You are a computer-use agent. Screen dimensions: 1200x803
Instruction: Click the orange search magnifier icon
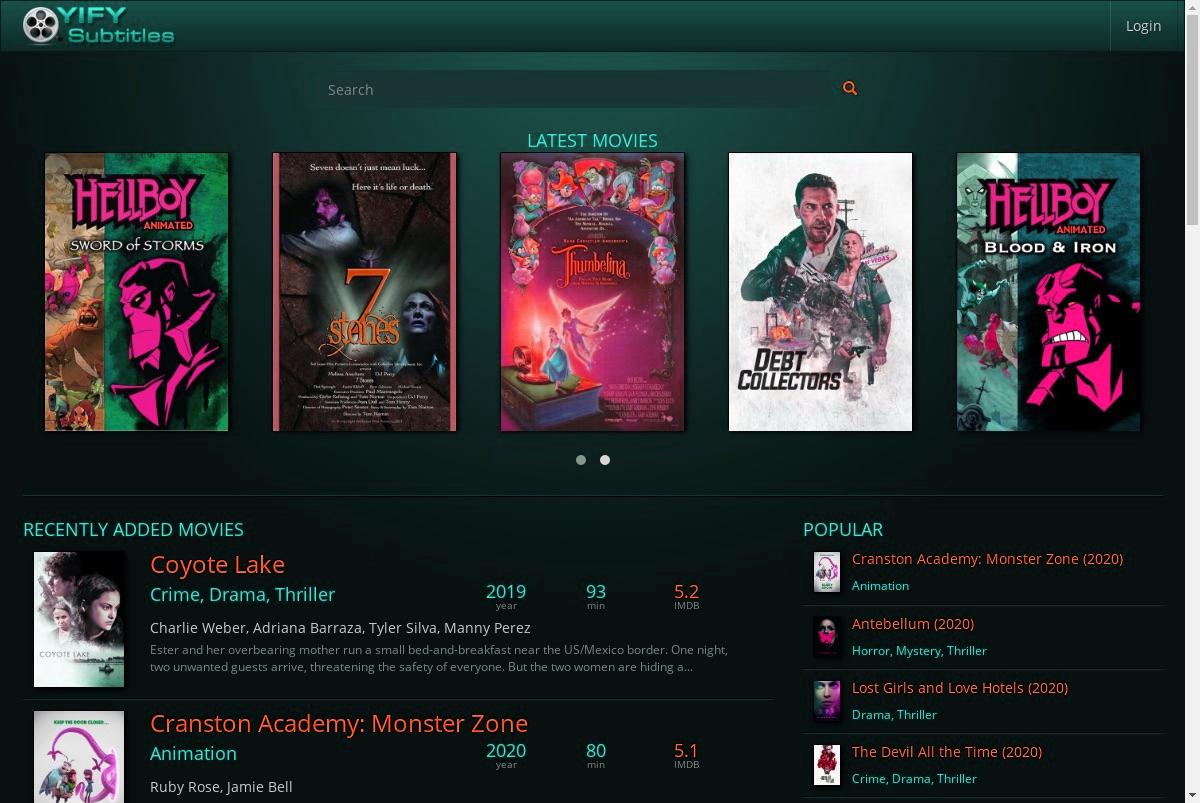[x=850, y=88]
